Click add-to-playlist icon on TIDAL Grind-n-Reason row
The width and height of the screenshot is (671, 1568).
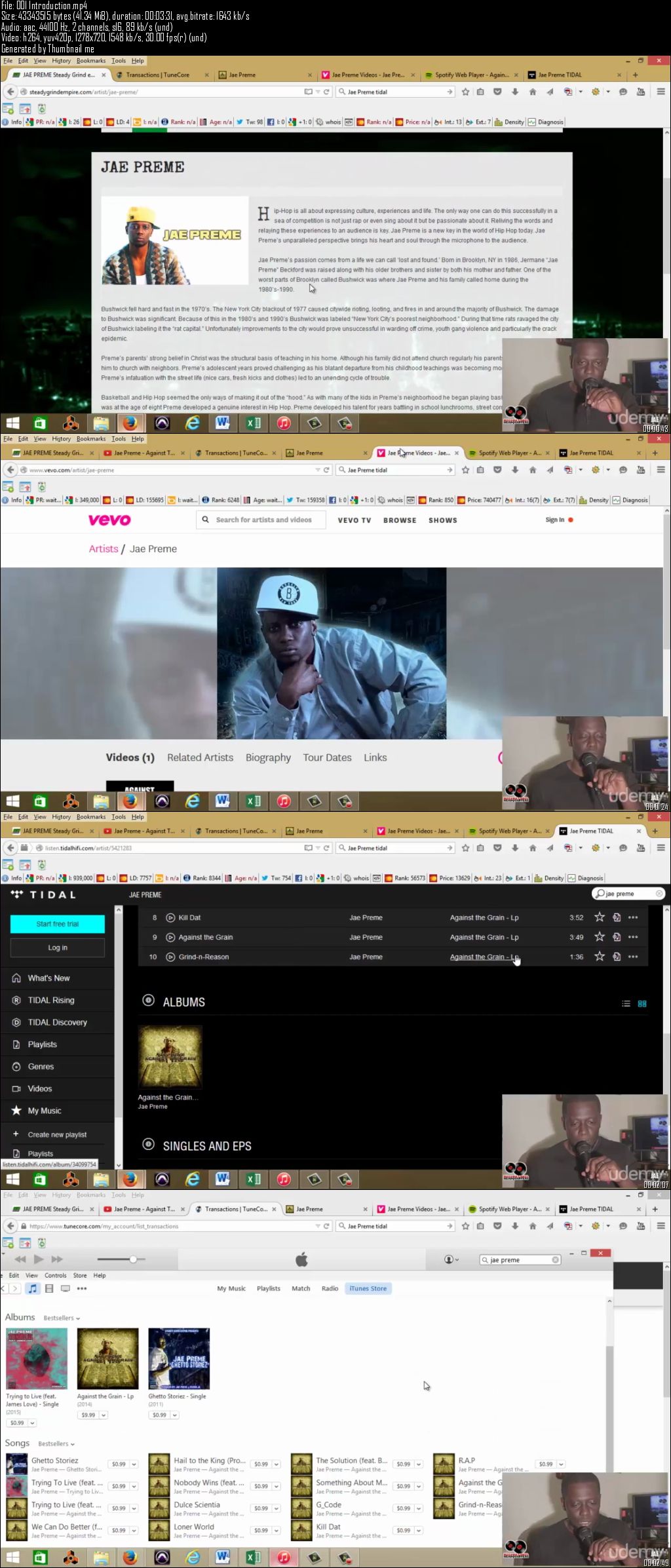tap(617, 957)
